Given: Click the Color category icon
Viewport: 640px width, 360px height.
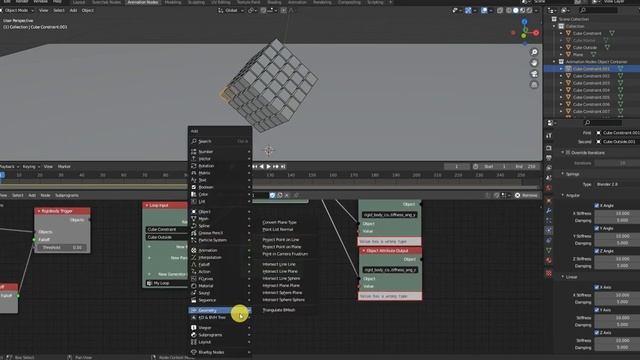Looking at the screenshot, I should (x=194, y=194).
